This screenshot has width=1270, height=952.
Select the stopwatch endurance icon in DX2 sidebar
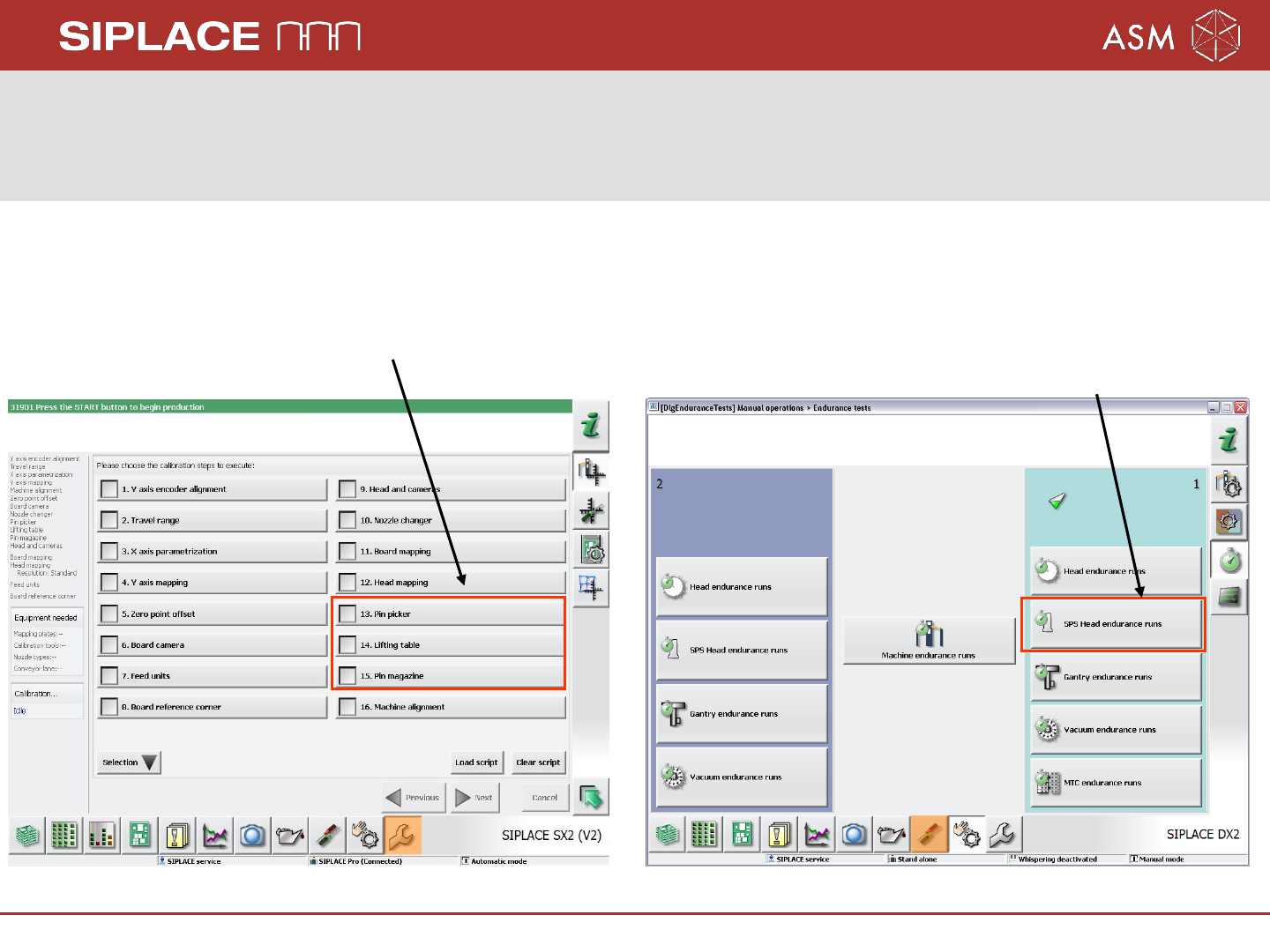tap(1229, 560)
